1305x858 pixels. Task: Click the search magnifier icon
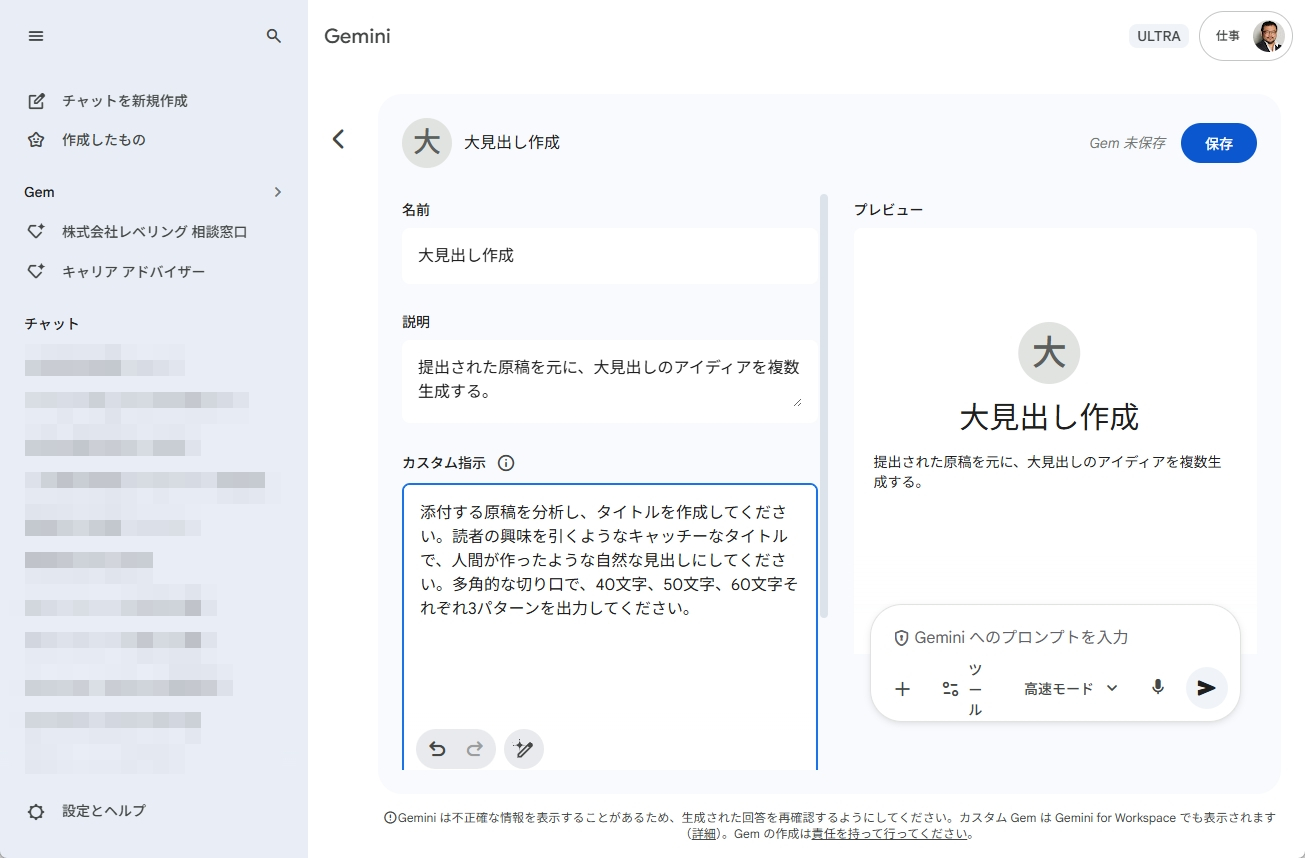point(274,36)
